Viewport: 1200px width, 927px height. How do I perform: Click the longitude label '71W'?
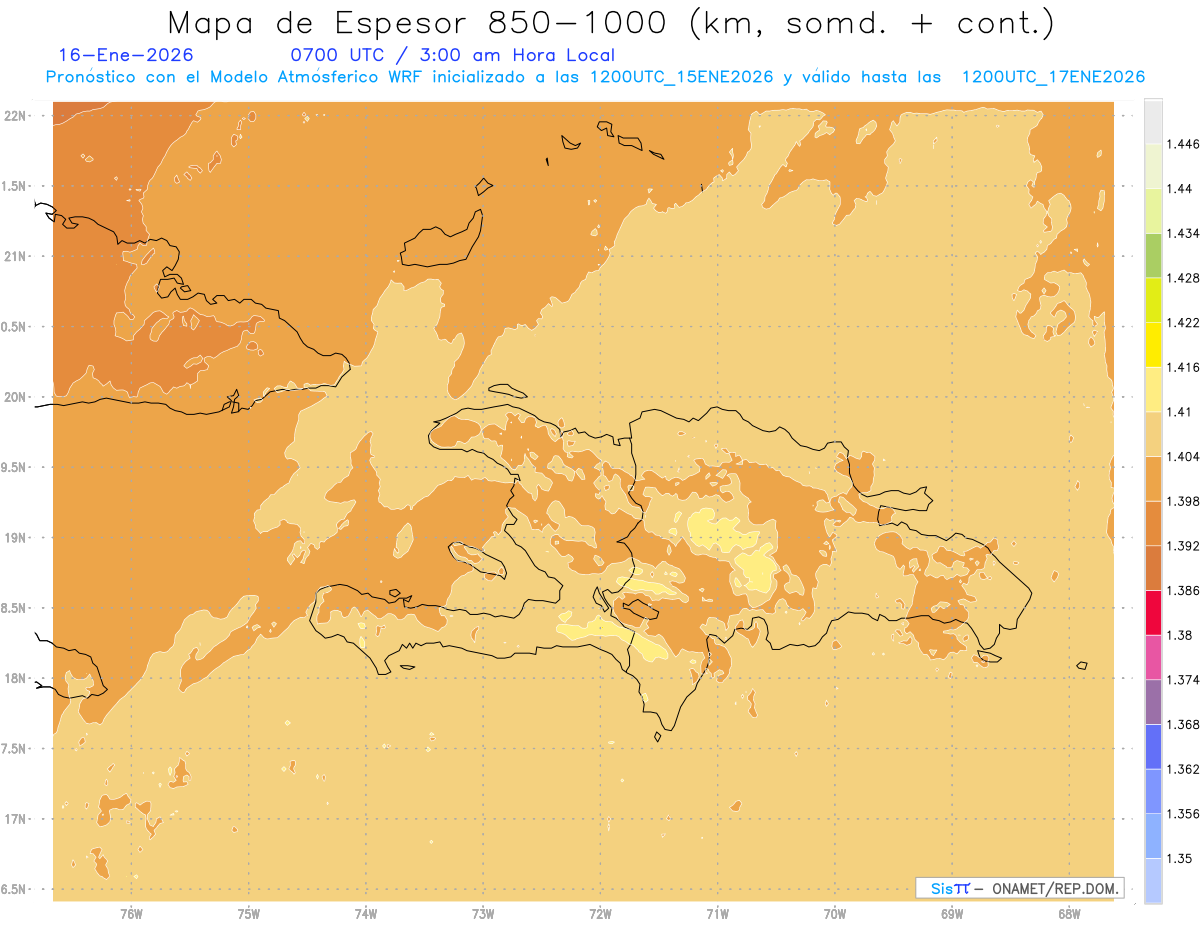717,913
